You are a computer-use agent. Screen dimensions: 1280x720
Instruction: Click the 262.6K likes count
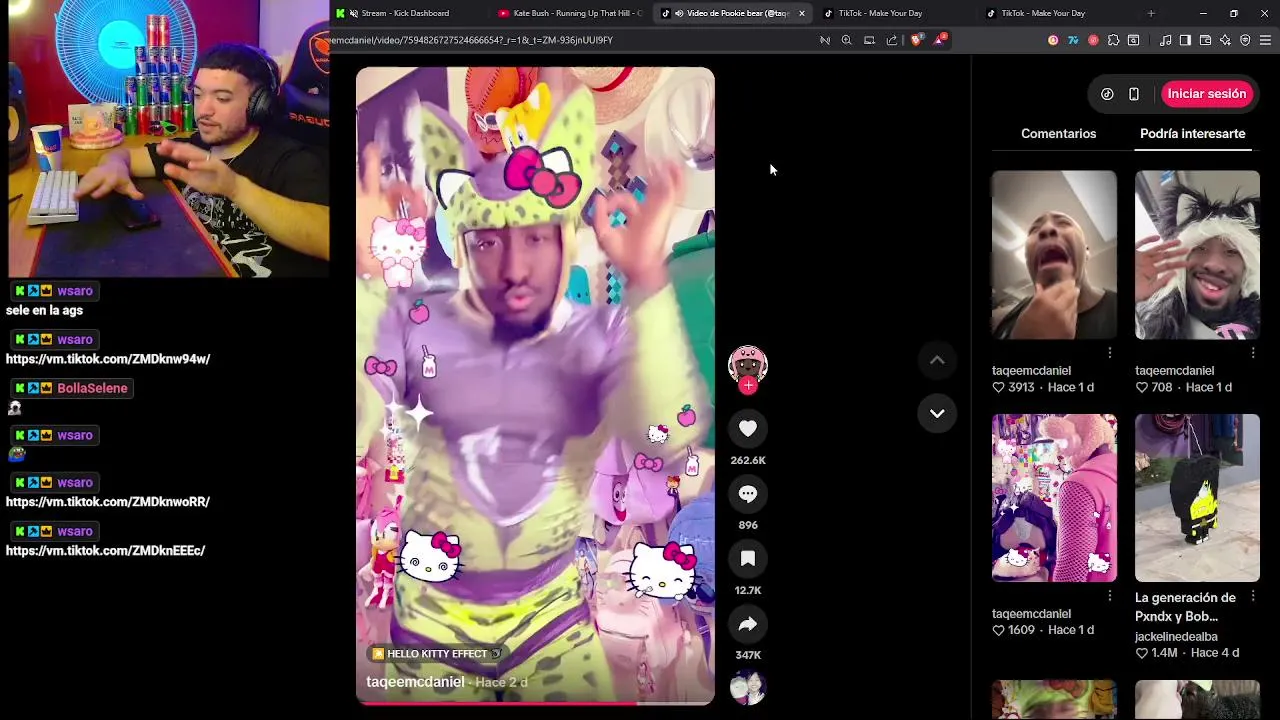[x=748, y=460]
